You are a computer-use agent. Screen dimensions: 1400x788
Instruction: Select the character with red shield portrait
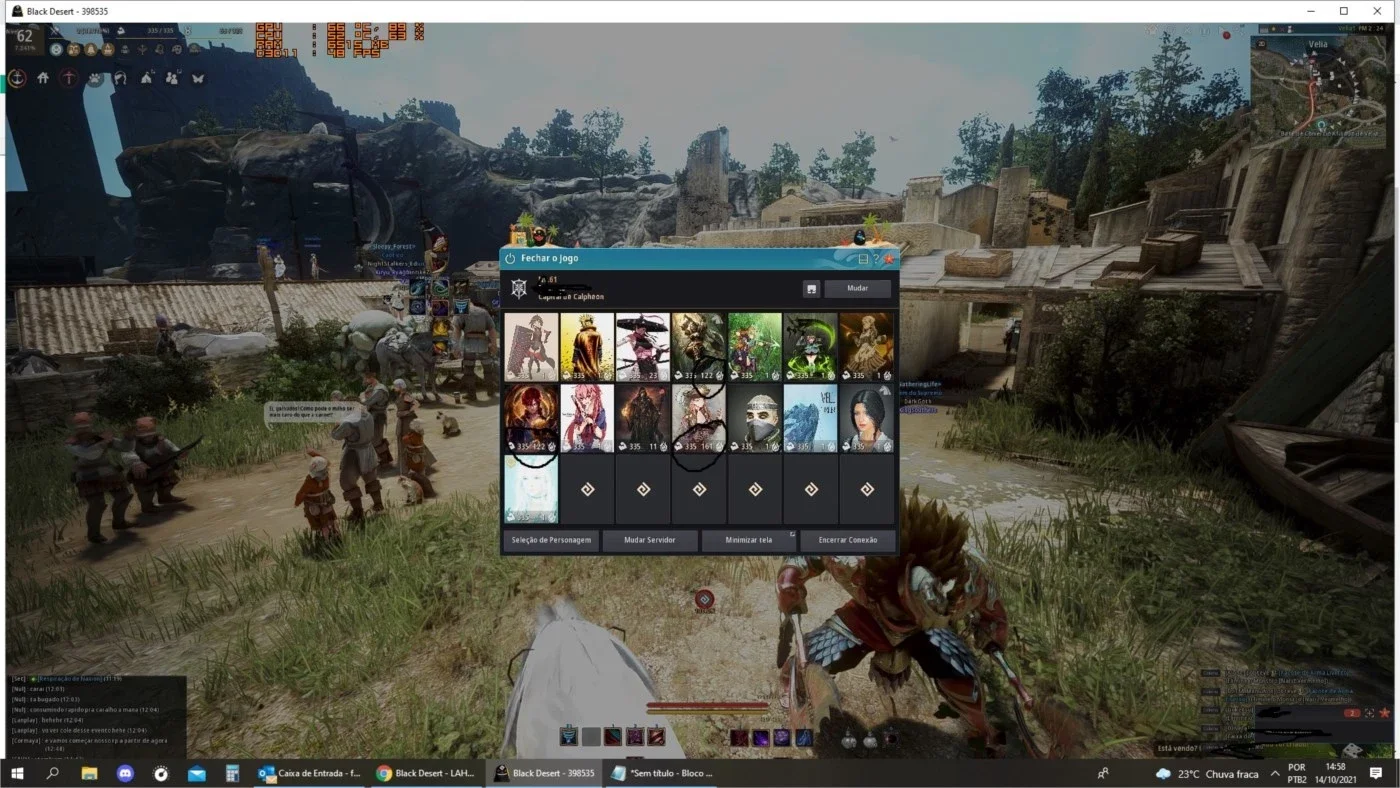(x=531, y=347)
